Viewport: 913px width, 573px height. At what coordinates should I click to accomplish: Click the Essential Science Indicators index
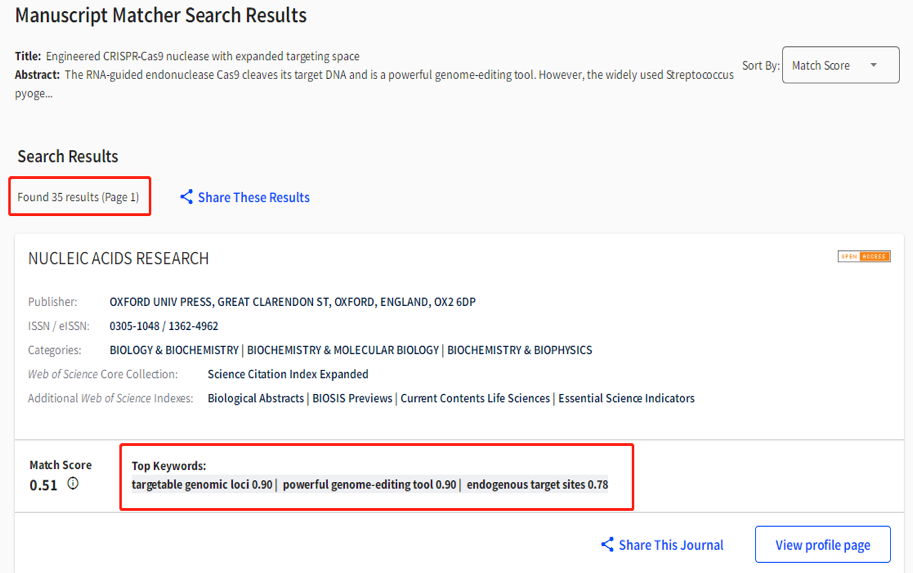[x=626, y=398]
